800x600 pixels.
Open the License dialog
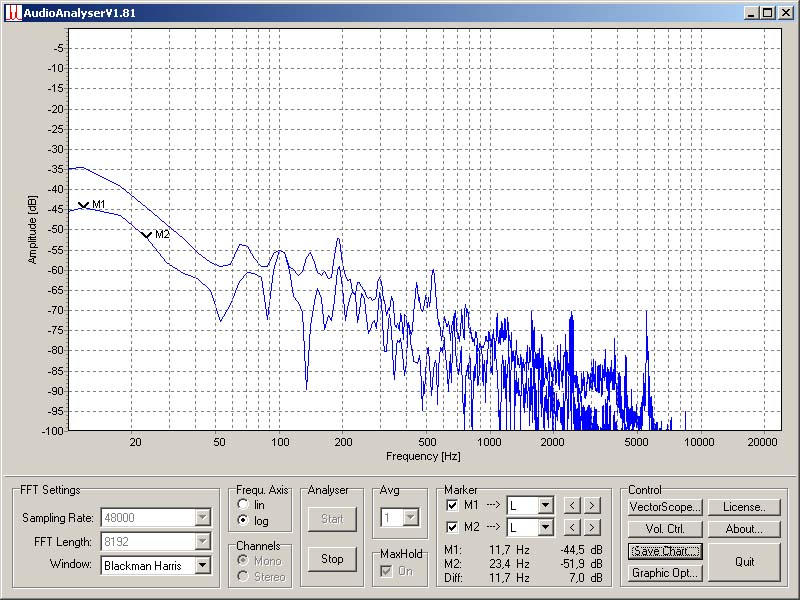[x=744, y=507]
